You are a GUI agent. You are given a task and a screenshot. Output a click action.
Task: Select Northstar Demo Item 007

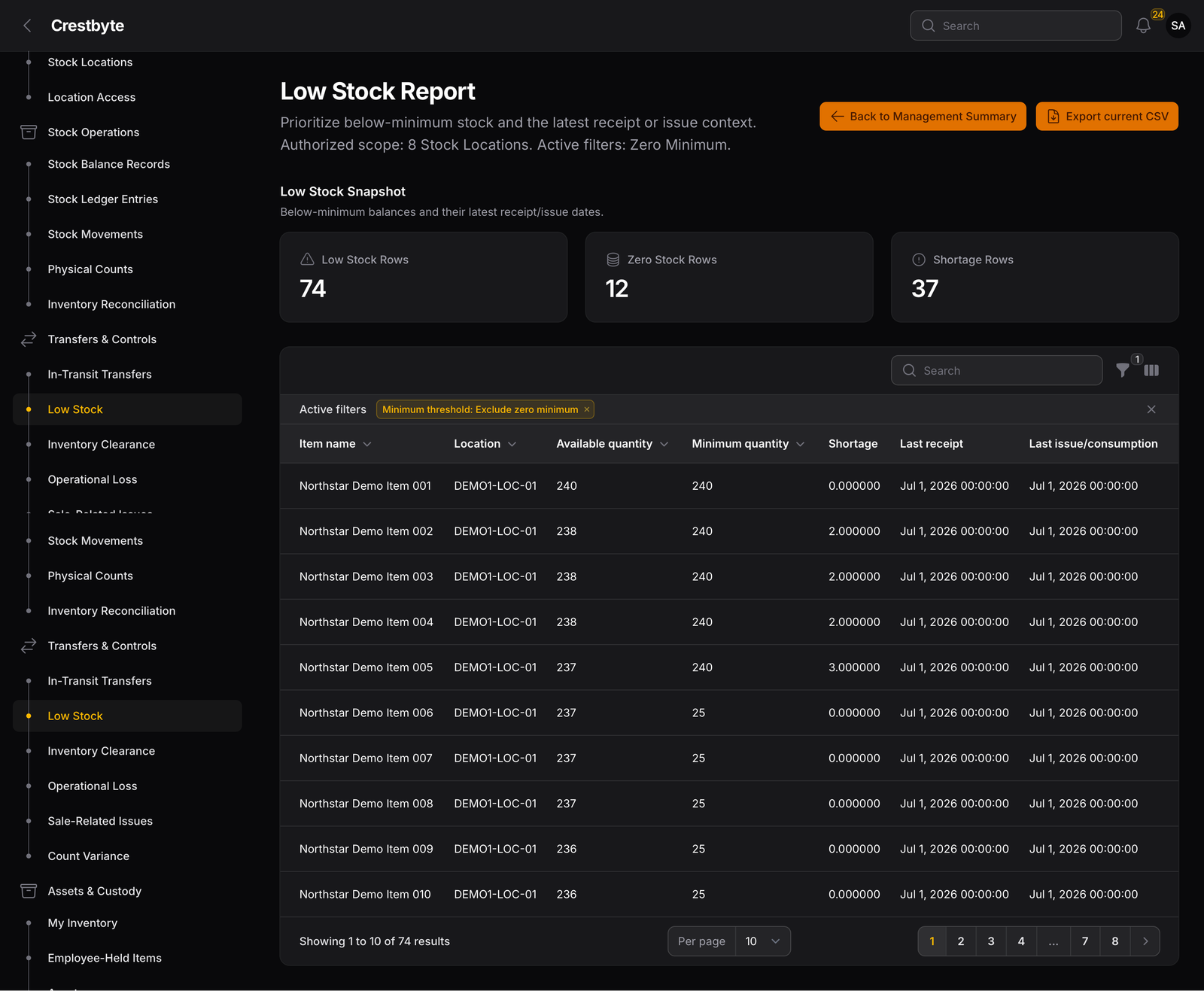coord(366,758)
